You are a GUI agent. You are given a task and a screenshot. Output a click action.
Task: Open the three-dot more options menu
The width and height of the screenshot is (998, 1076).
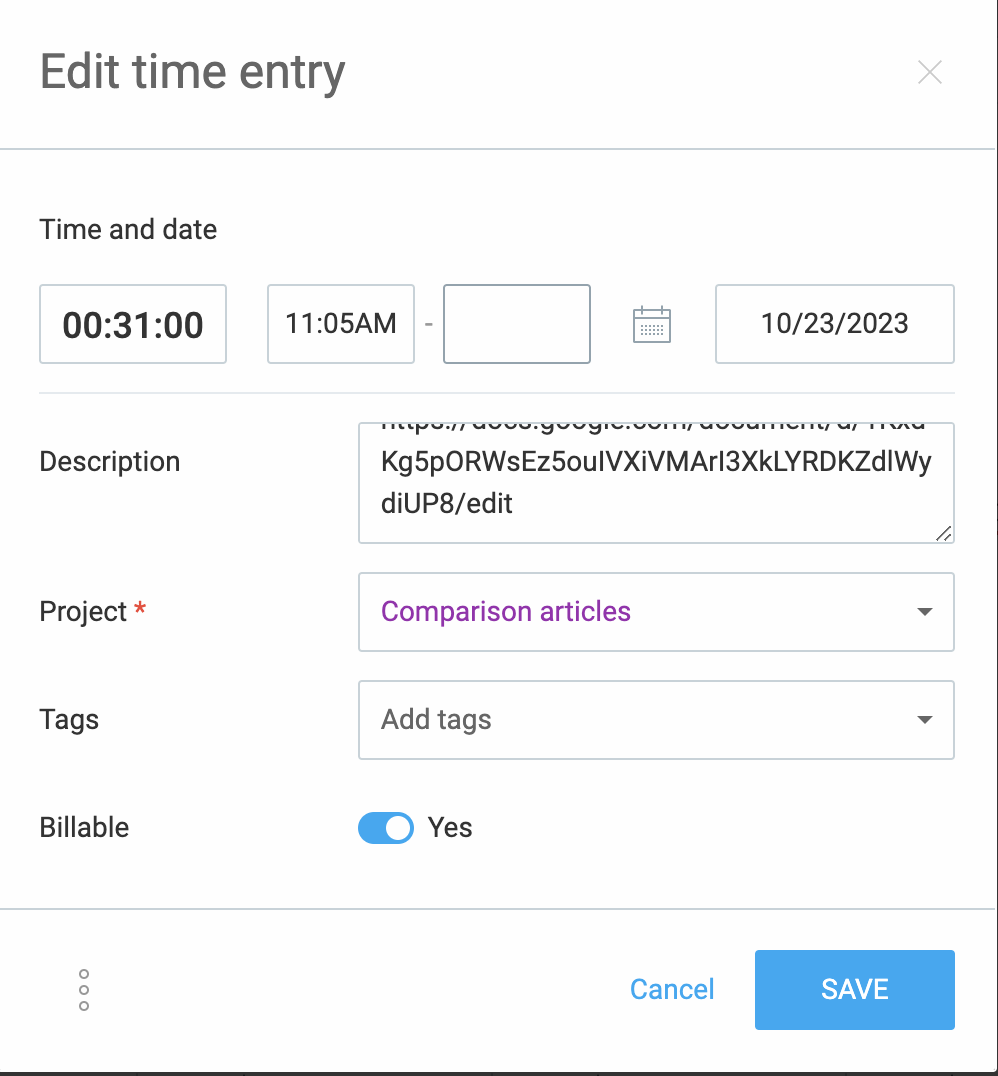[x=84, y=990]
